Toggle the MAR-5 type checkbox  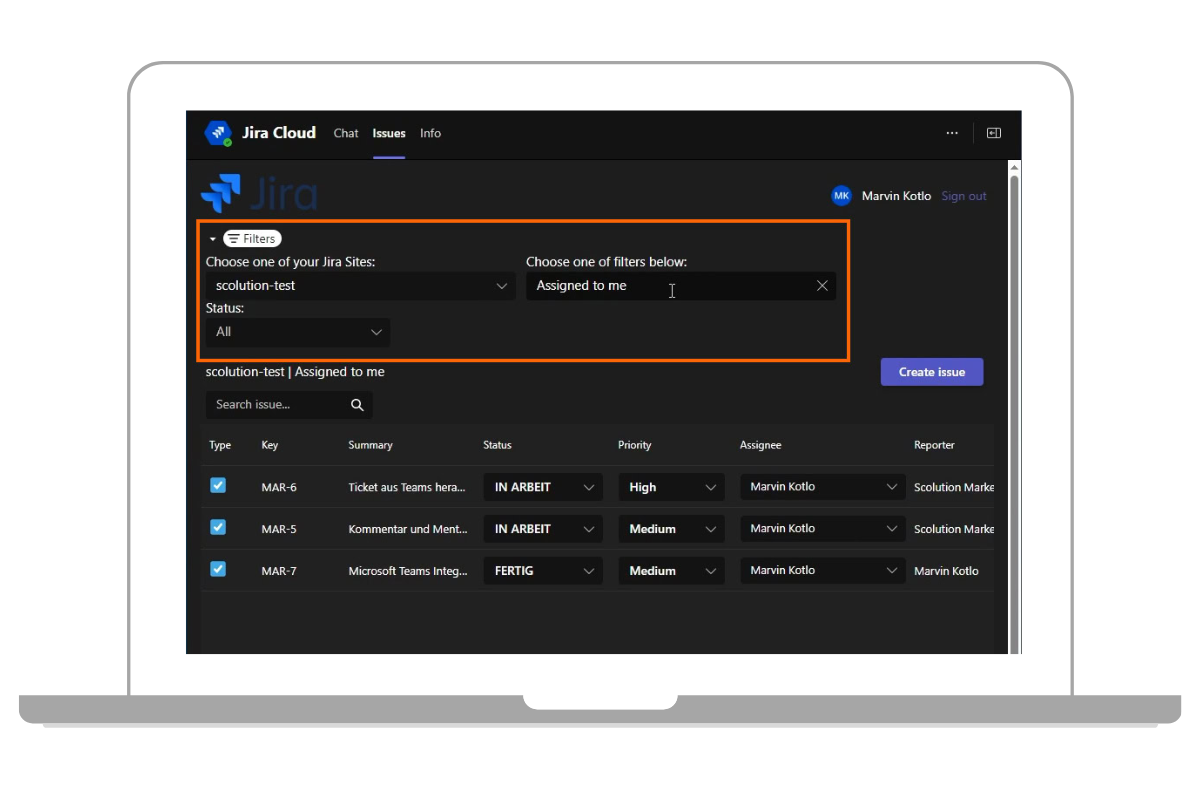coord(218,528)
